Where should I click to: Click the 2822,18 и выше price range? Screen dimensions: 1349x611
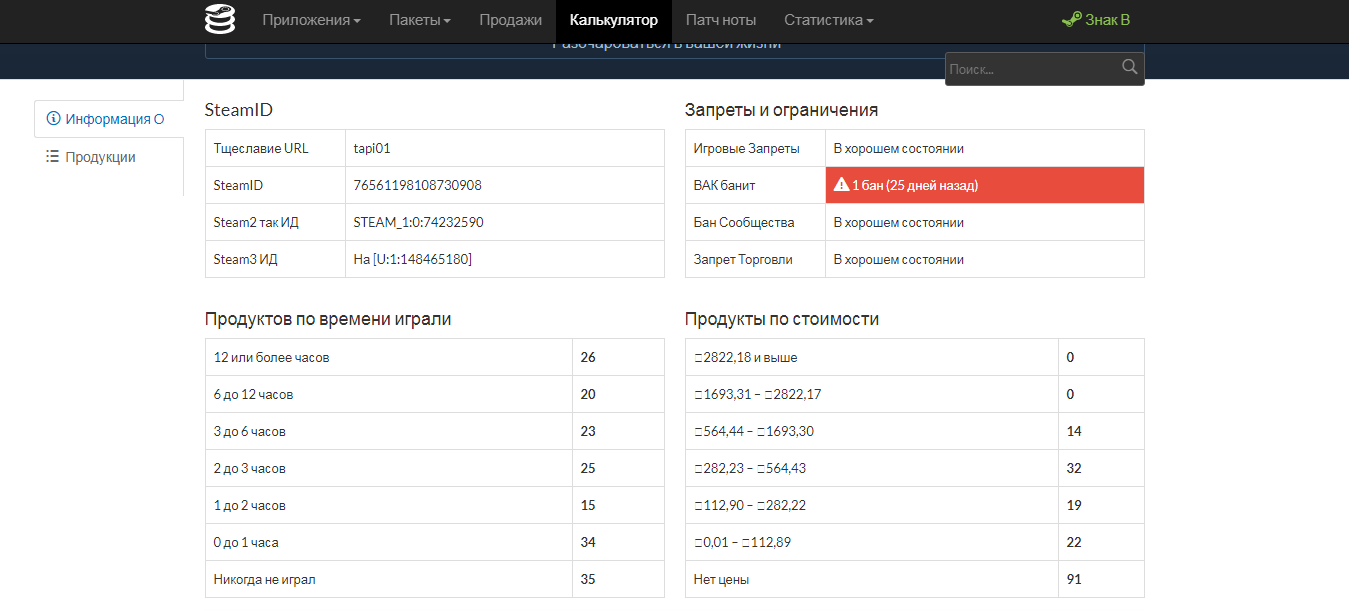[746, 357]
